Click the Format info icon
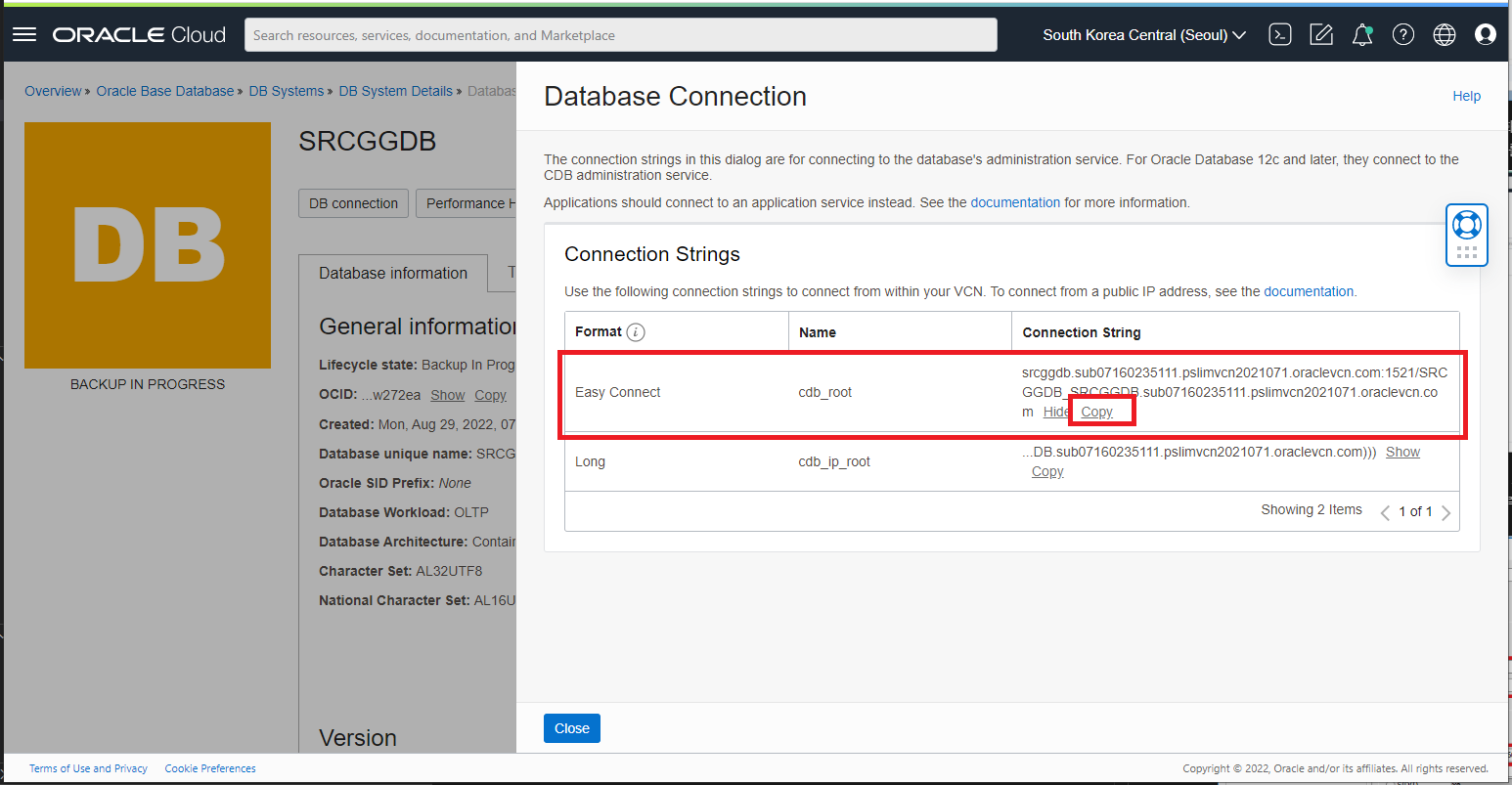The width and height of the screenshot is (1512, 785). click(x=636, y=332)
